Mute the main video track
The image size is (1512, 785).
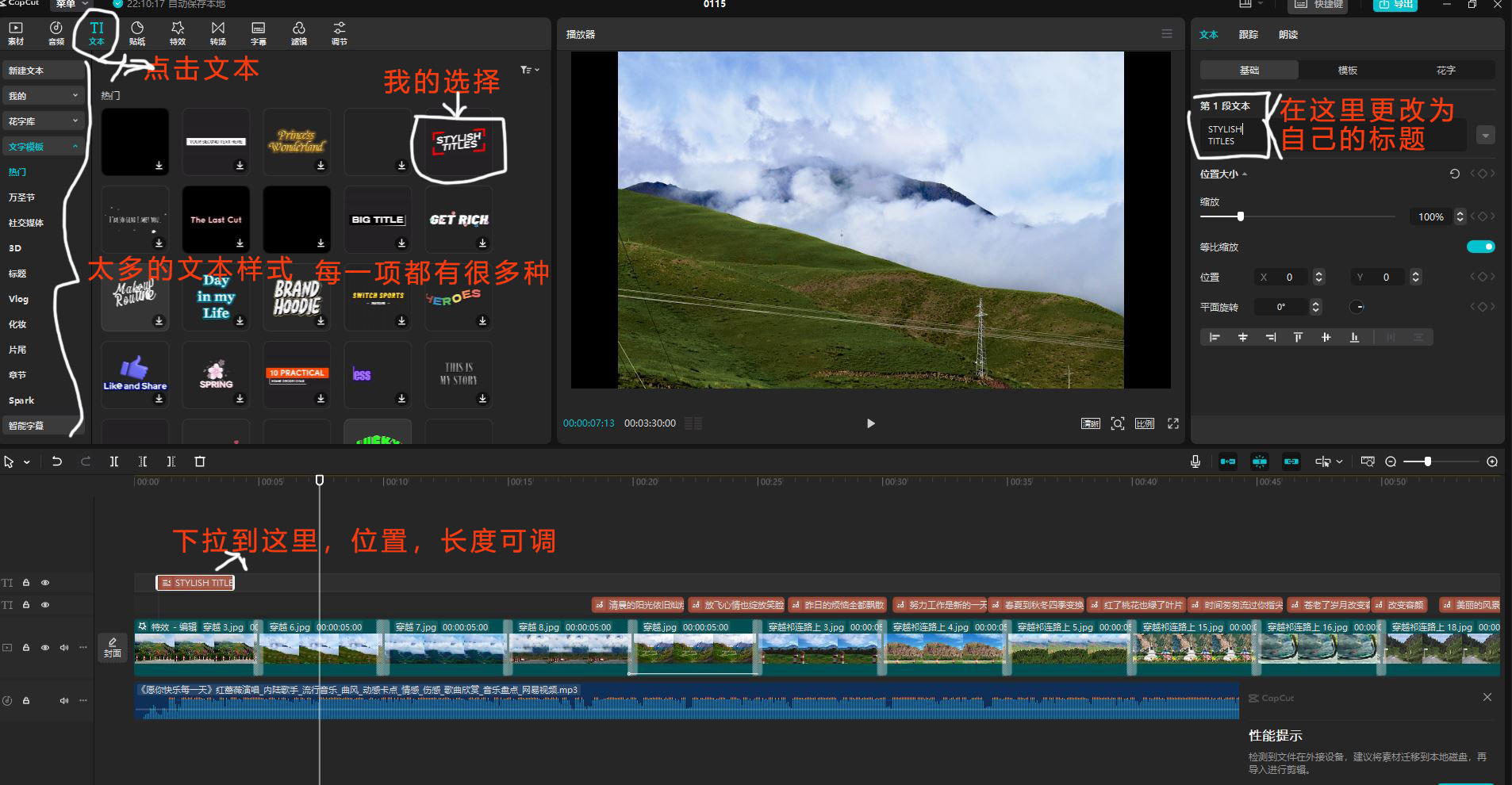click(x=64, y=648)
